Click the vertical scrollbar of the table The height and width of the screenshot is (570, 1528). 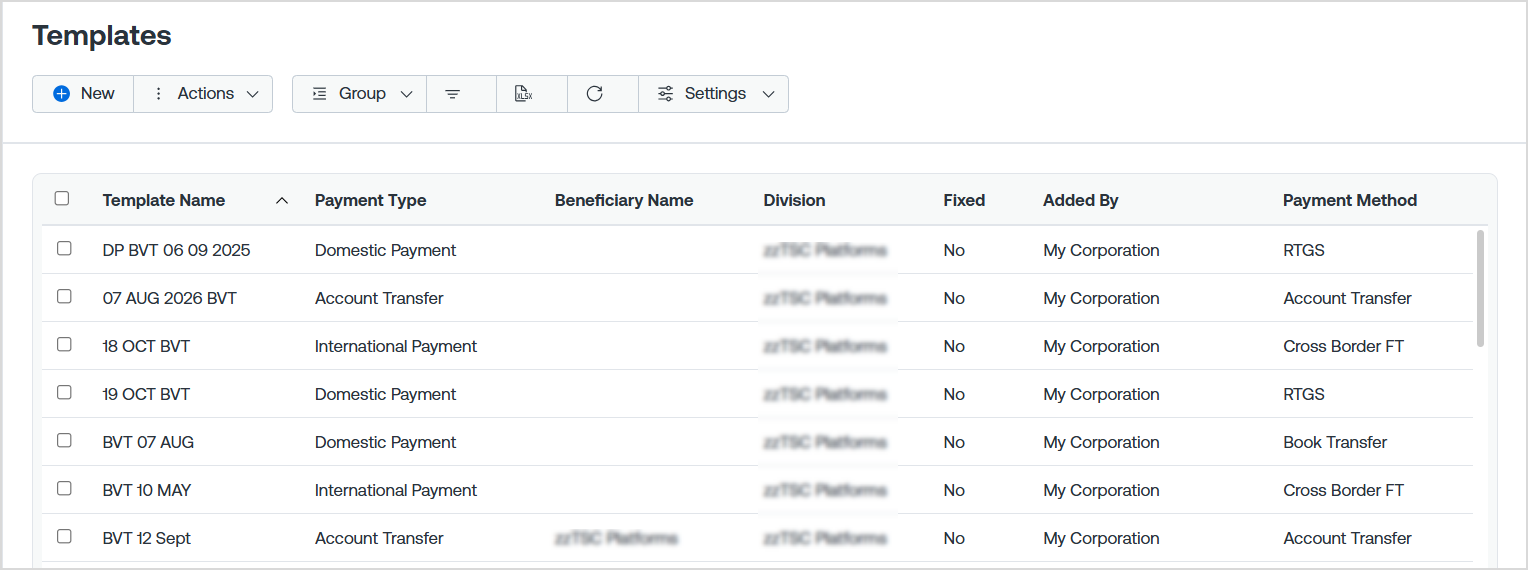tap(1480, 288)
